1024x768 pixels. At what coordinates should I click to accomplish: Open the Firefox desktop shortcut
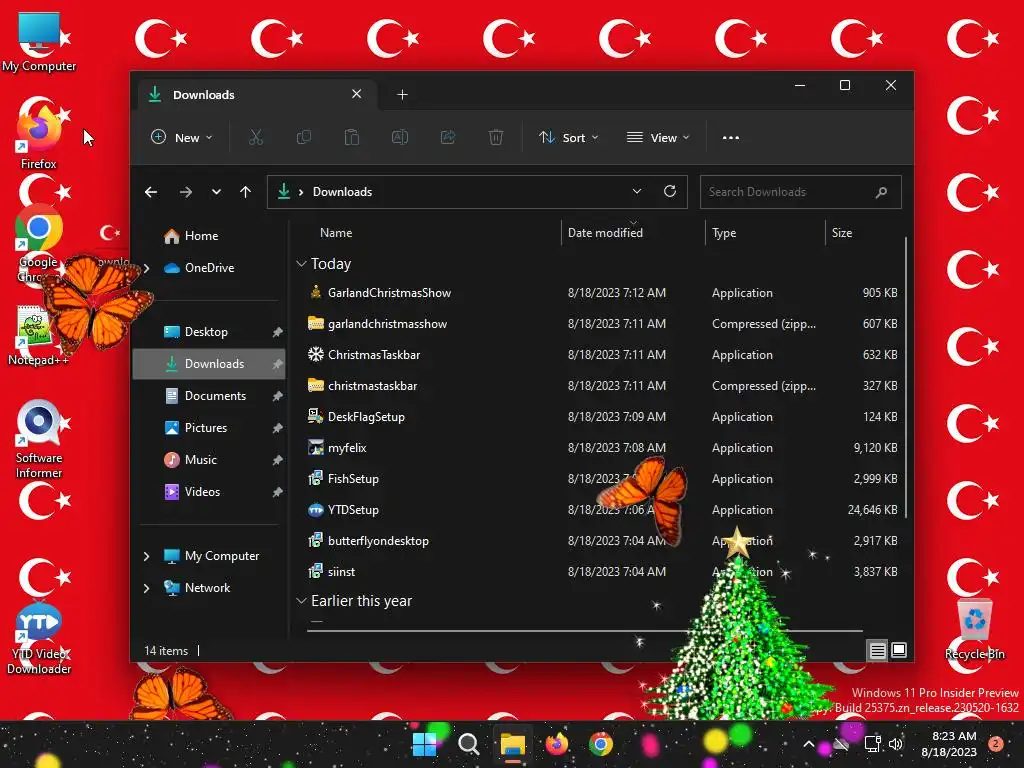click(39, 135)
